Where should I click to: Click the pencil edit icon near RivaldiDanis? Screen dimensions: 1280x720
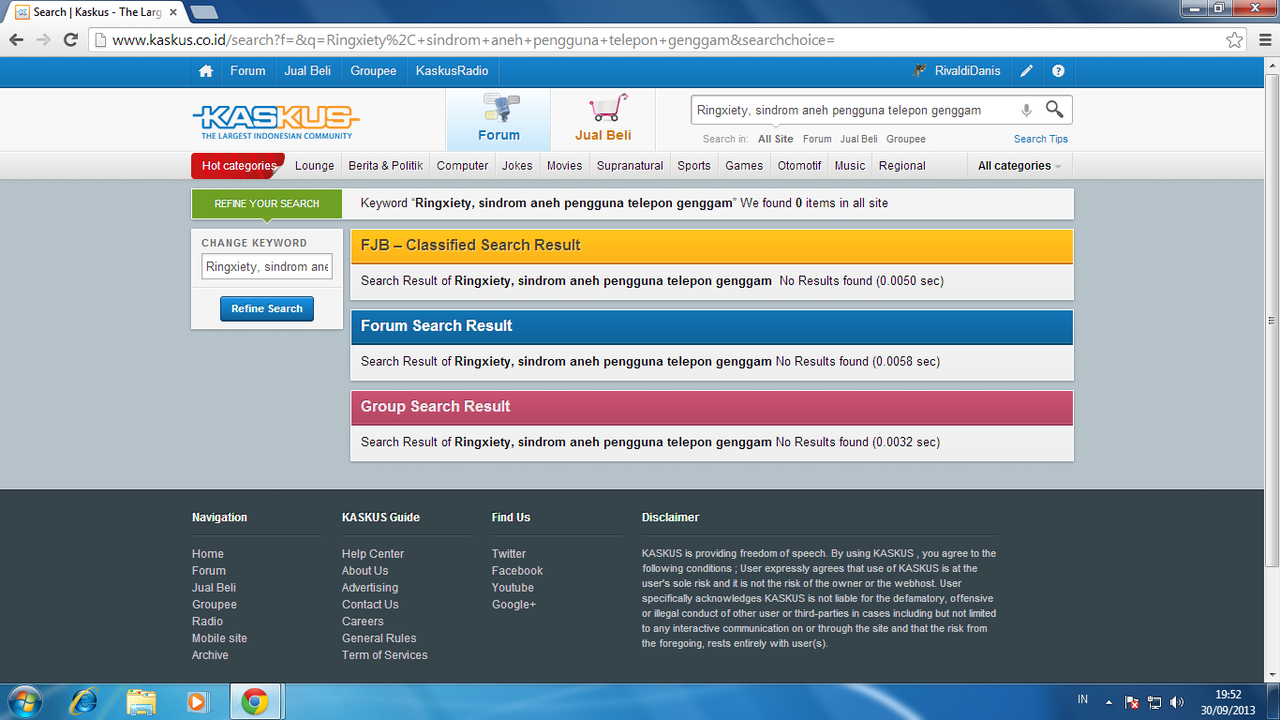pos(1026,71)
